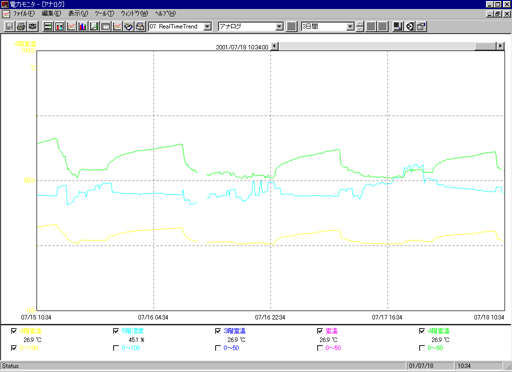Click the printer icon in toolbar
Viewport: 512px width, 372px height.
[x=21, y=26]
